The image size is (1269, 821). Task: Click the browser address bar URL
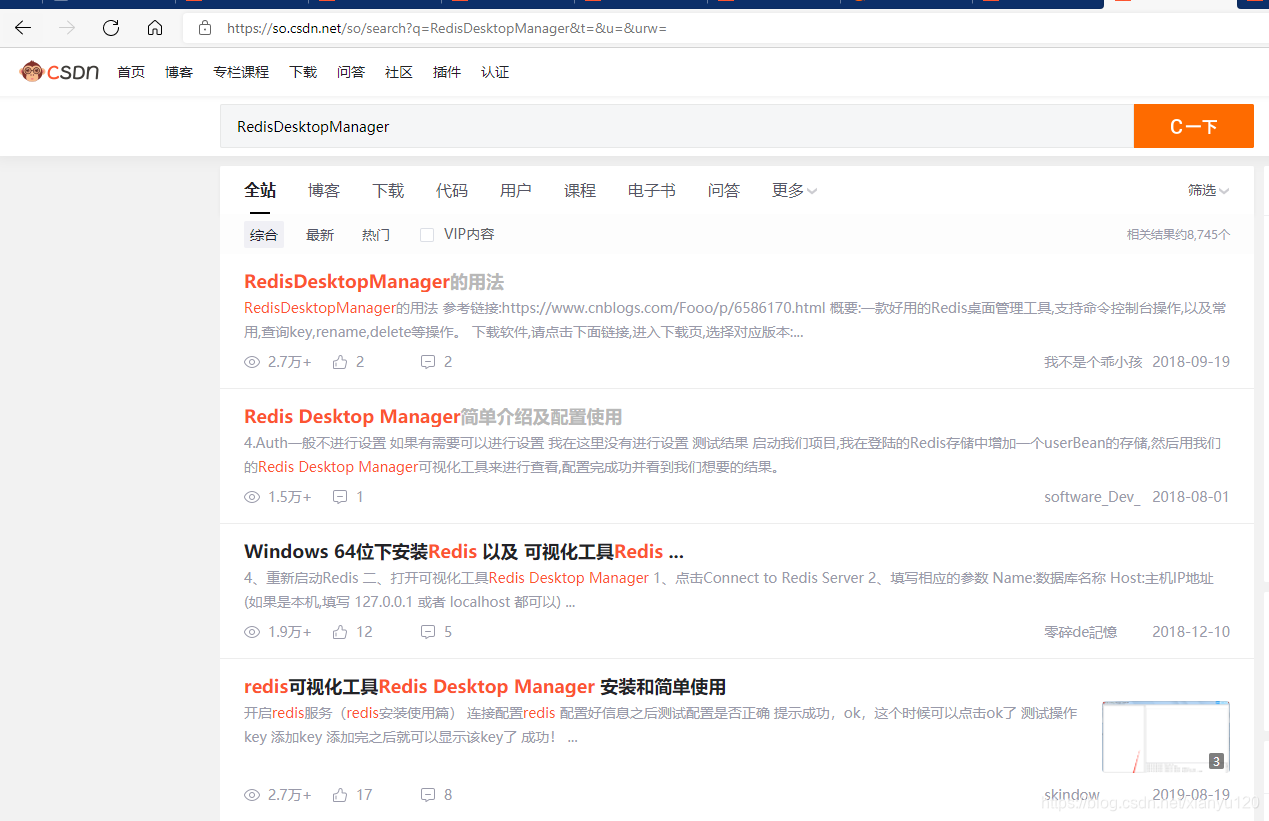pos(447,28)
